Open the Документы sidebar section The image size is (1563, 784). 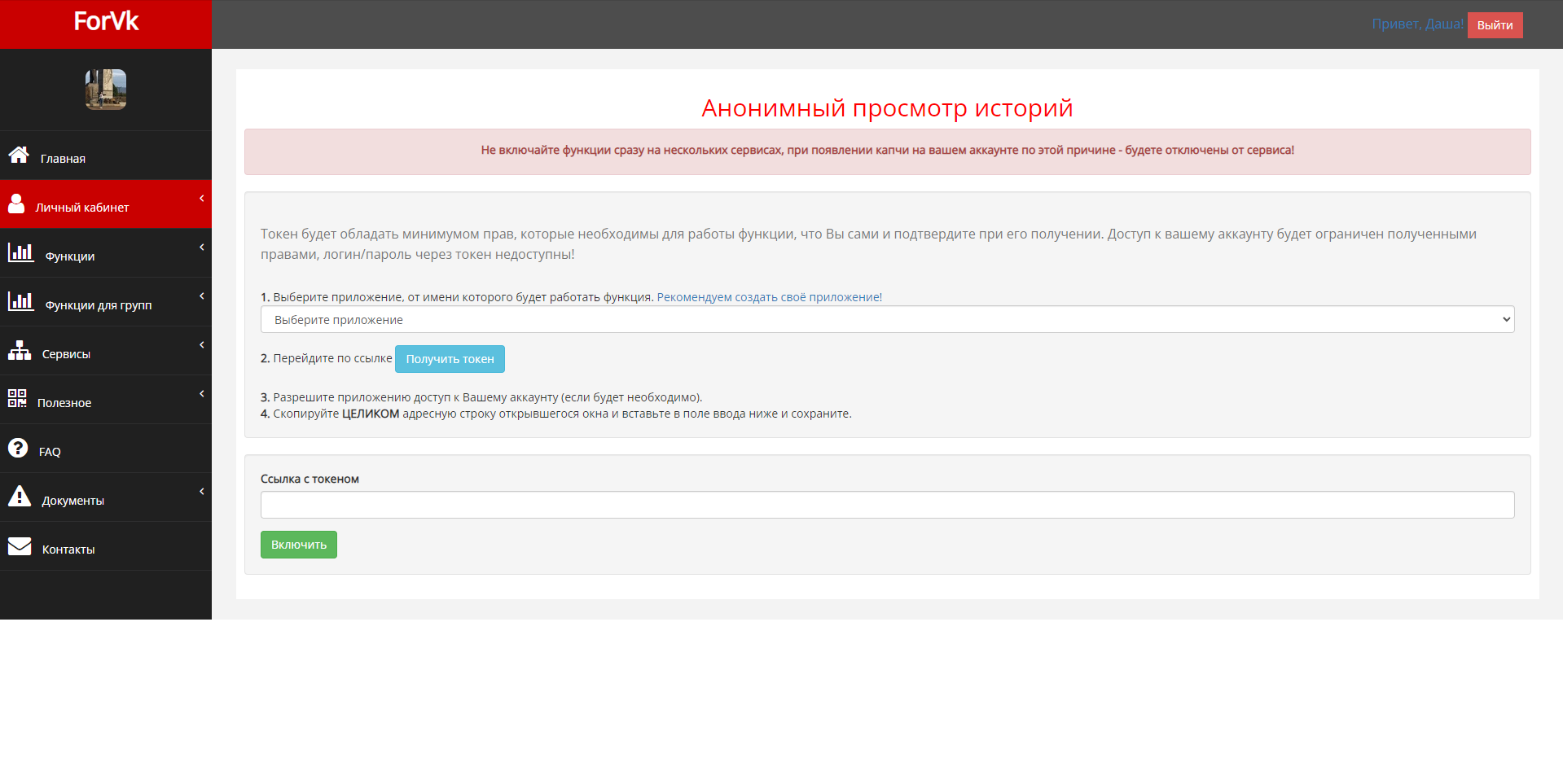pyautogui.click(x=106, y=497)
